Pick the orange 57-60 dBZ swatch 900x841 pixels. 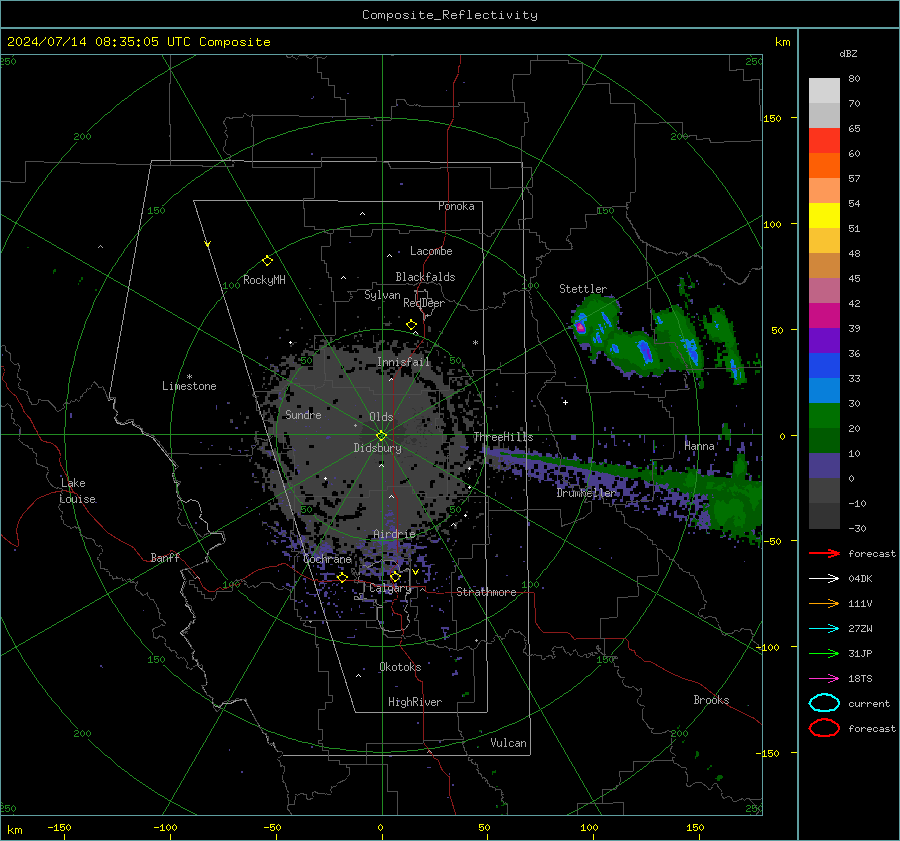[824, 166]
